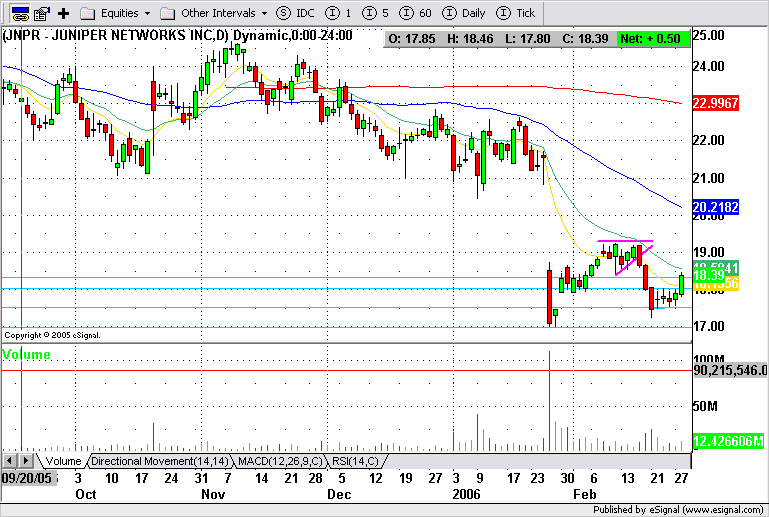Click the Published by eSignal footer text
This screenshot has width=769, height=517.
point(678,510)
